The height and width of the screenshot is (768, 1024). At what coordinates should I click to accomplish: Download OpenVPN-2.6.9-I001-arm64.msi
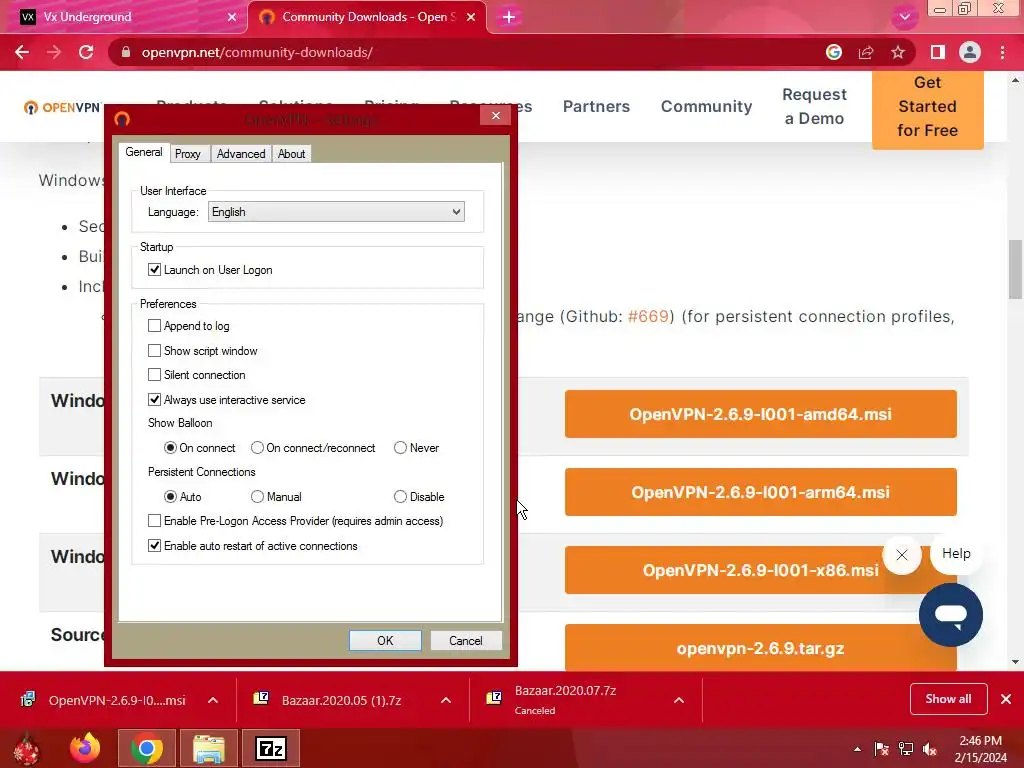click(760, 492)
